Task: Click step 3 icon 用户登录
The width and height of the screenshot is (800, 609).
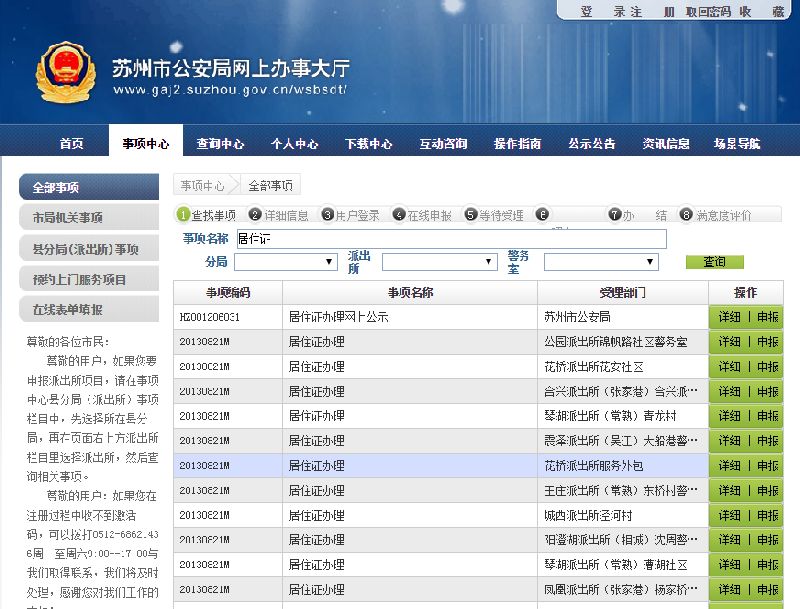Action: [327, 214]
